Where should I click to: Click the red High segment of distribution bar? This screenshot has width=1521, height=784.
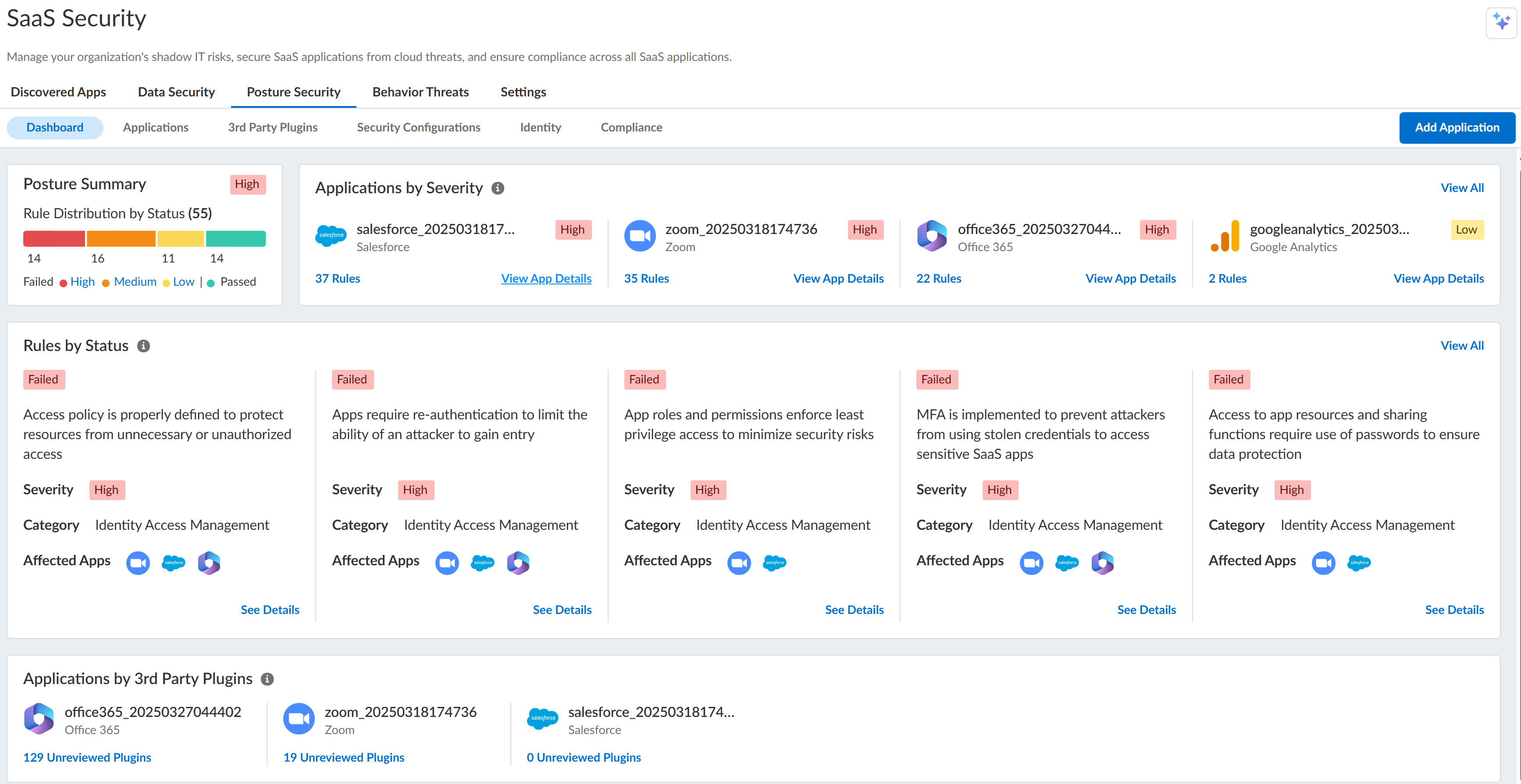click(x=54, y=238)
